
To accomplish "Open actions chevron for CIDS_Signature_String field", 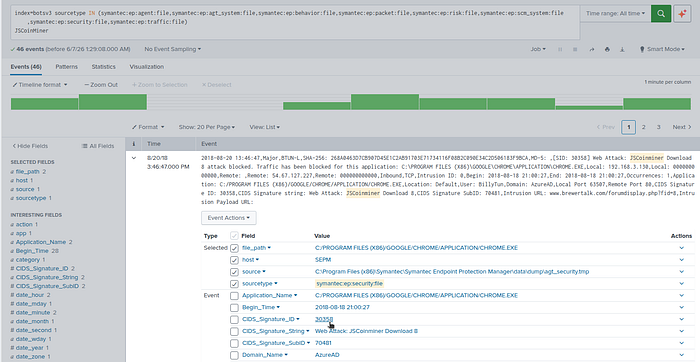I will tap(681, 331).
